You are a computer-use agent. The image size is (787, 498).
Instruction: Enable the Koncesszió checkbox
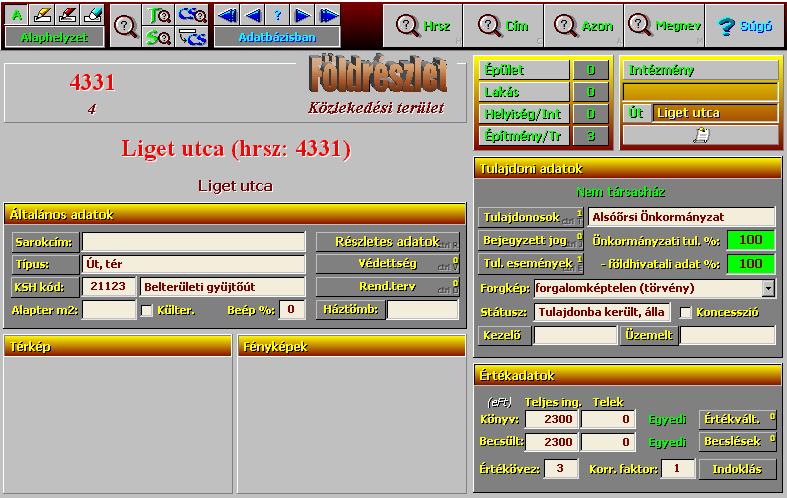[685, 312]
